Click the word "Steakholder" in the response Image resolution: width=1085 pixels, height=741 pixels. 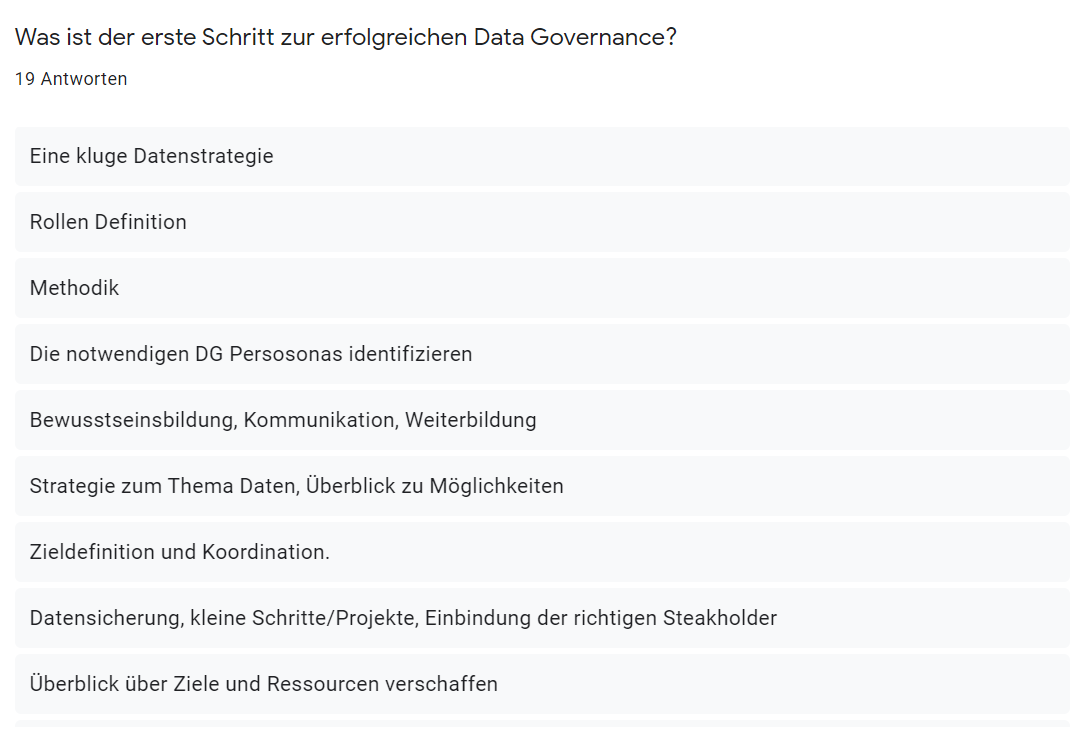click(x=720, y=618)
